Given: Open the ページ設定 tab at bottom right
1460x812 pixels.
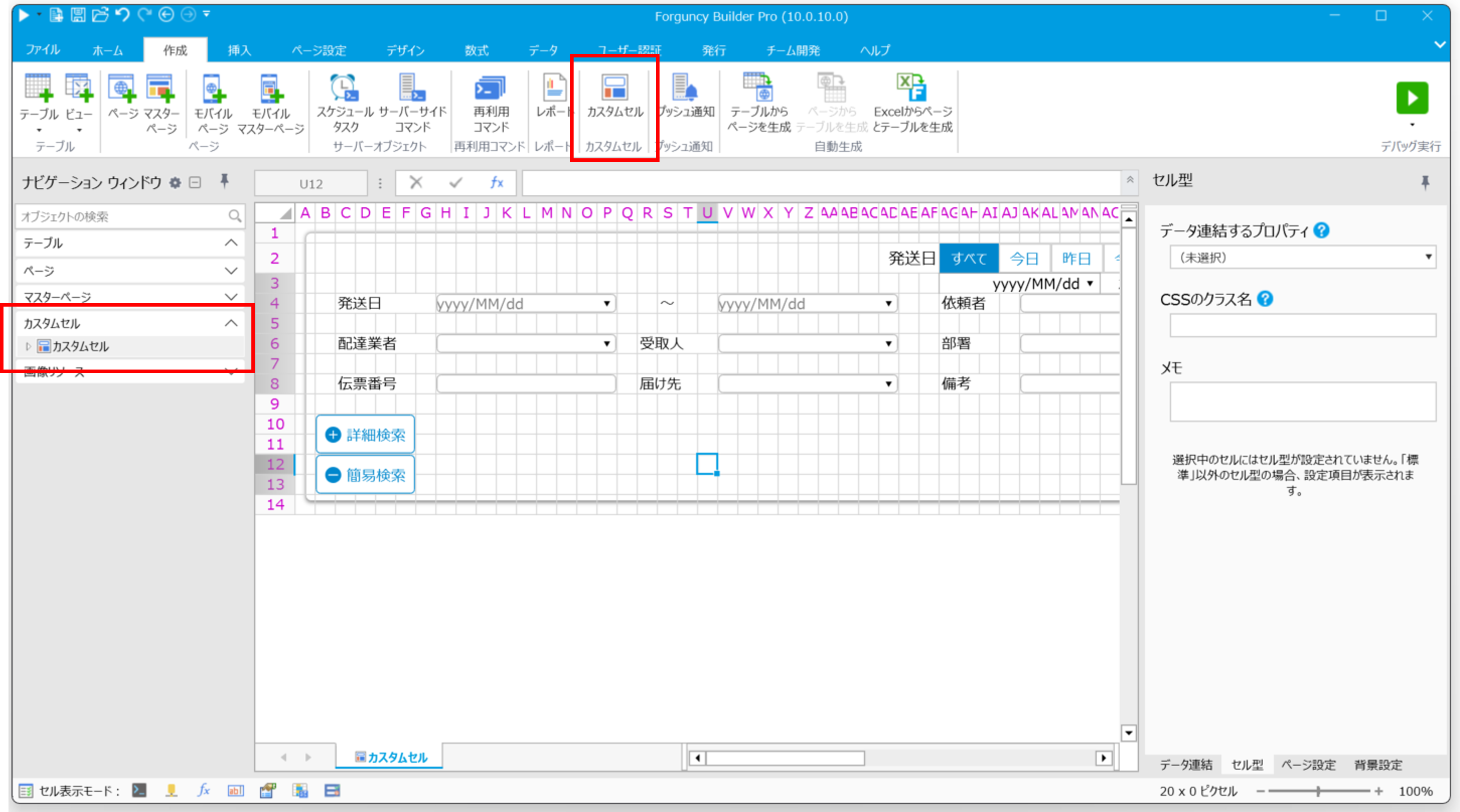Looking at the screenshot, I should [1308, 765].
